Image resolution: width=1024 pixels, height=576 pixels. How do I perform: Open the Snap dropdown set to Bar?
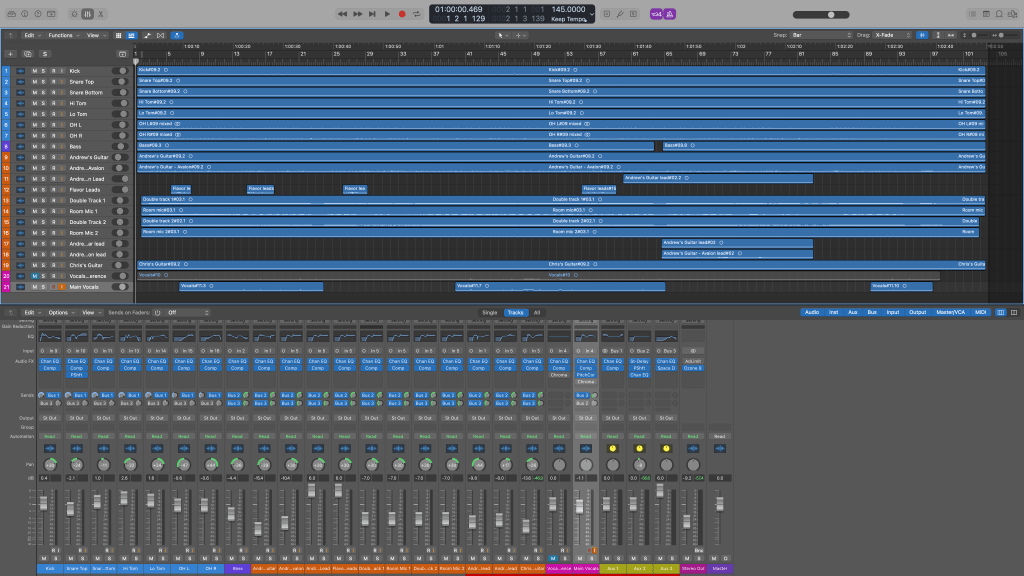822,35
